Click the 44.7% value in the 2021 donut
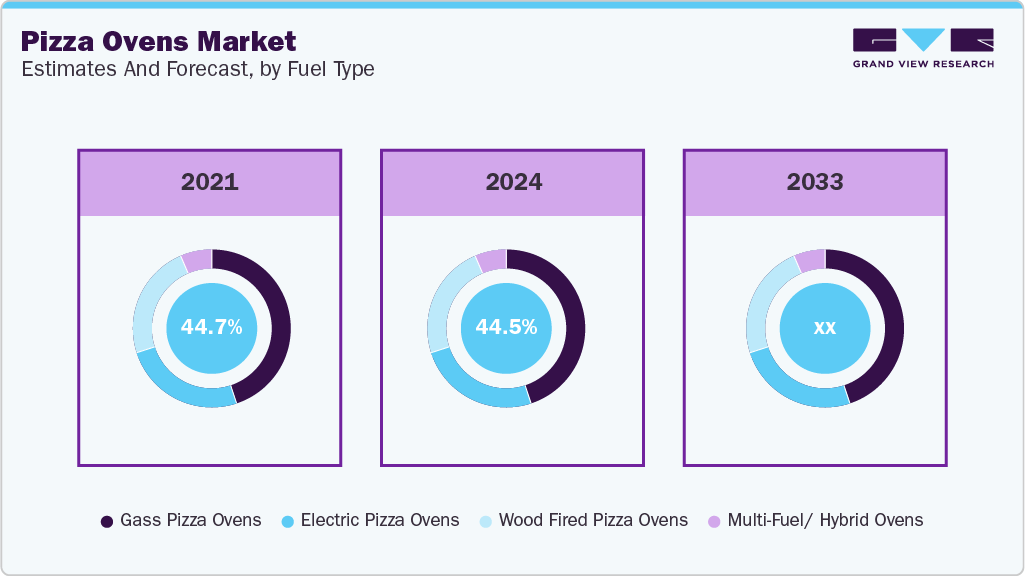The image size is (1025, 576). (x=211, y=326)
